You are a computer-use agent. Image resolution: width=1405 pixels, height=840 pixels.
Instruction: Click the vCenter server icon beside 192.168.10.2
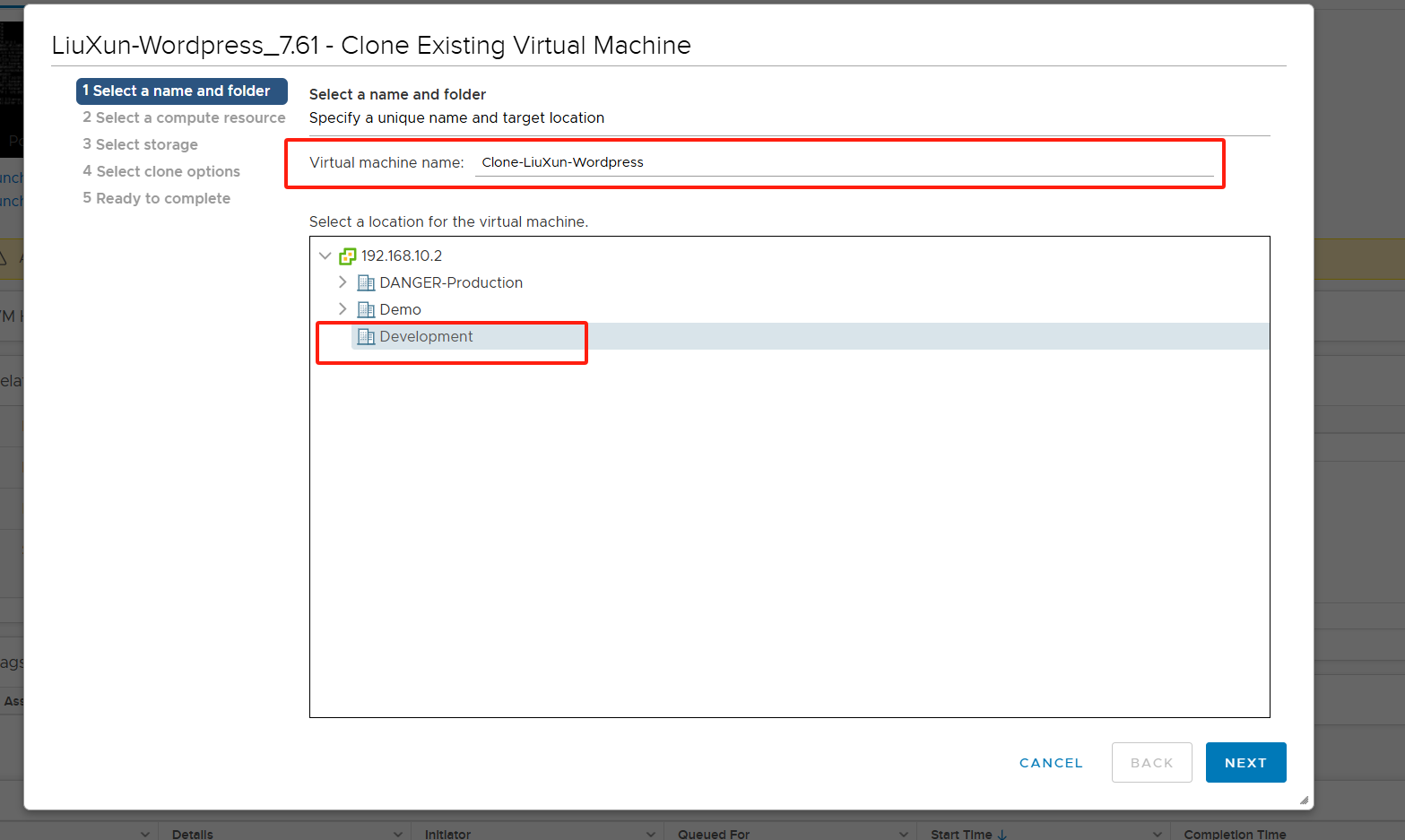tap(347, 256)
